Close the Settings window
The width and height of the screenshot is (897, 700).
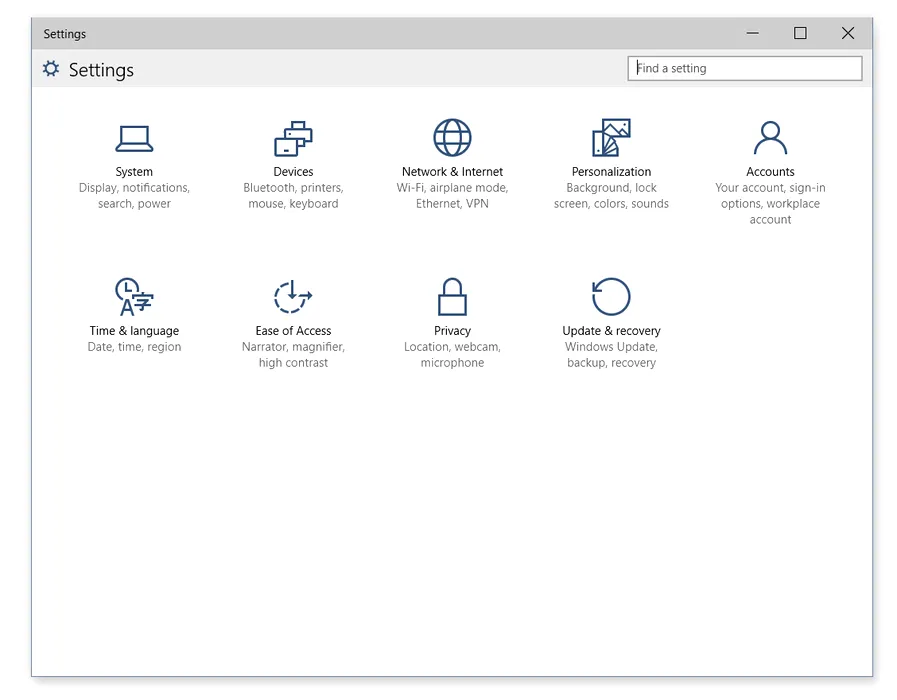click(848, 33)
